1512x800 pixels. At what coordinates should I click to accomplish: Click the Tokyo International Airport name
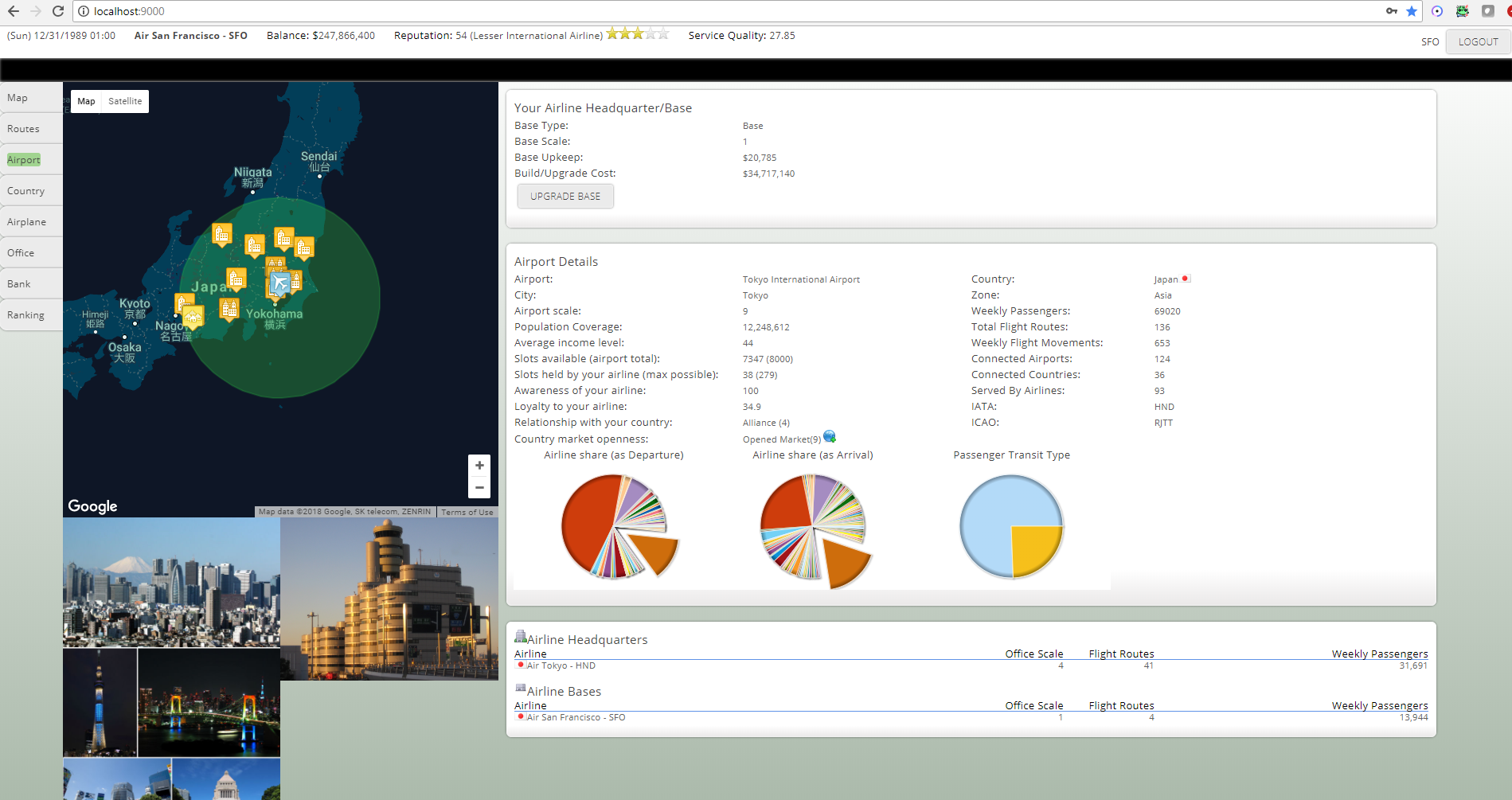pos(801,279)
